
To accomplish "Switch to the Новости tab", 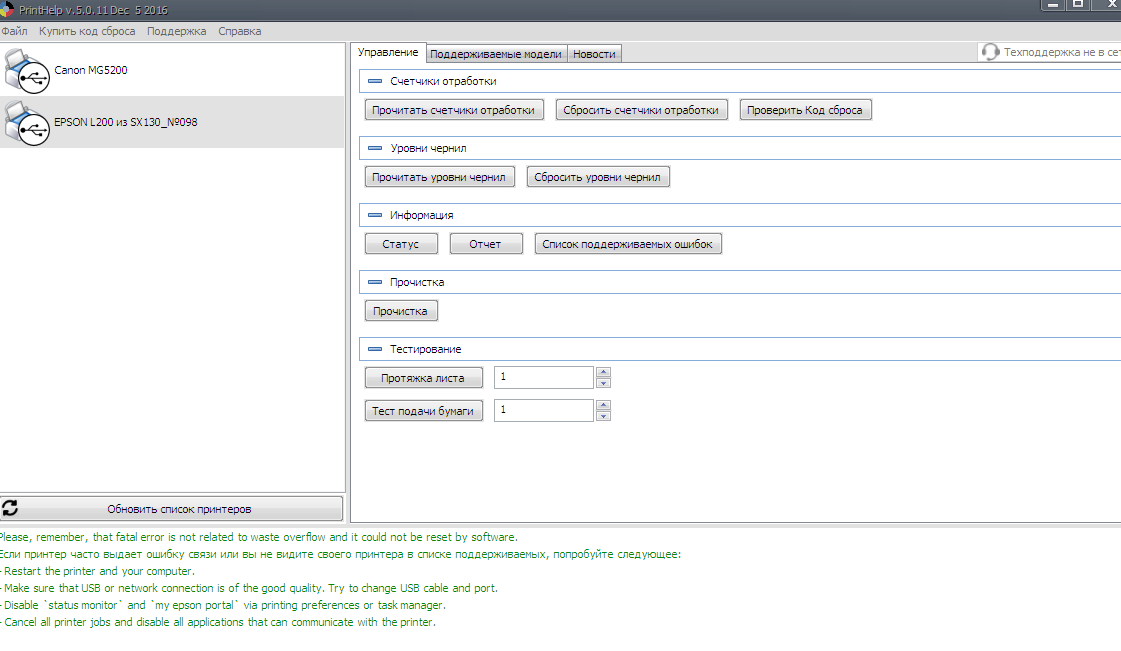I will (x=594, y=54).
